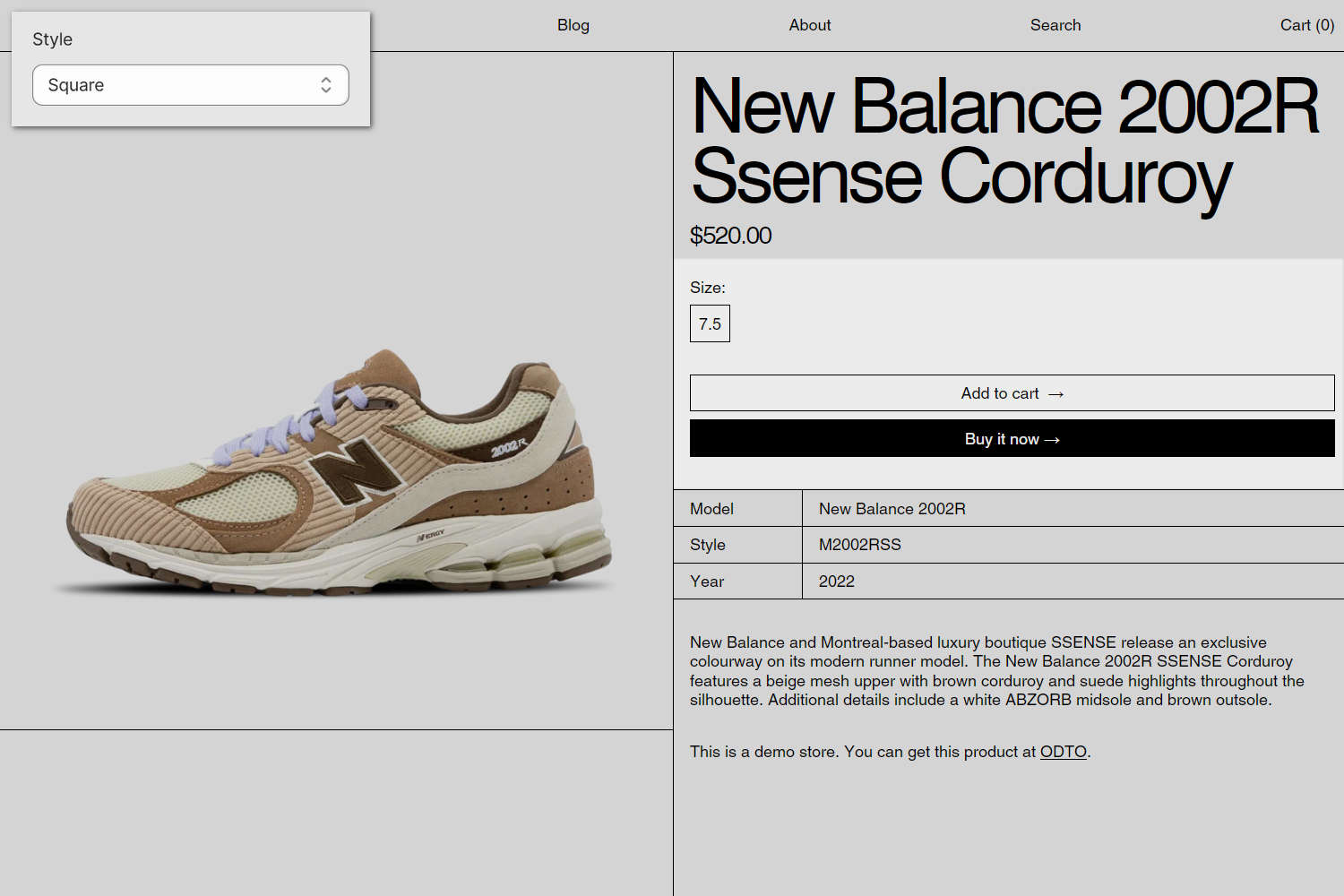This screenshot has width=1344, height=896.
Task: Click the product title New Balance 2002R Ssense Corduroy
Action: tap(1004, 143)
